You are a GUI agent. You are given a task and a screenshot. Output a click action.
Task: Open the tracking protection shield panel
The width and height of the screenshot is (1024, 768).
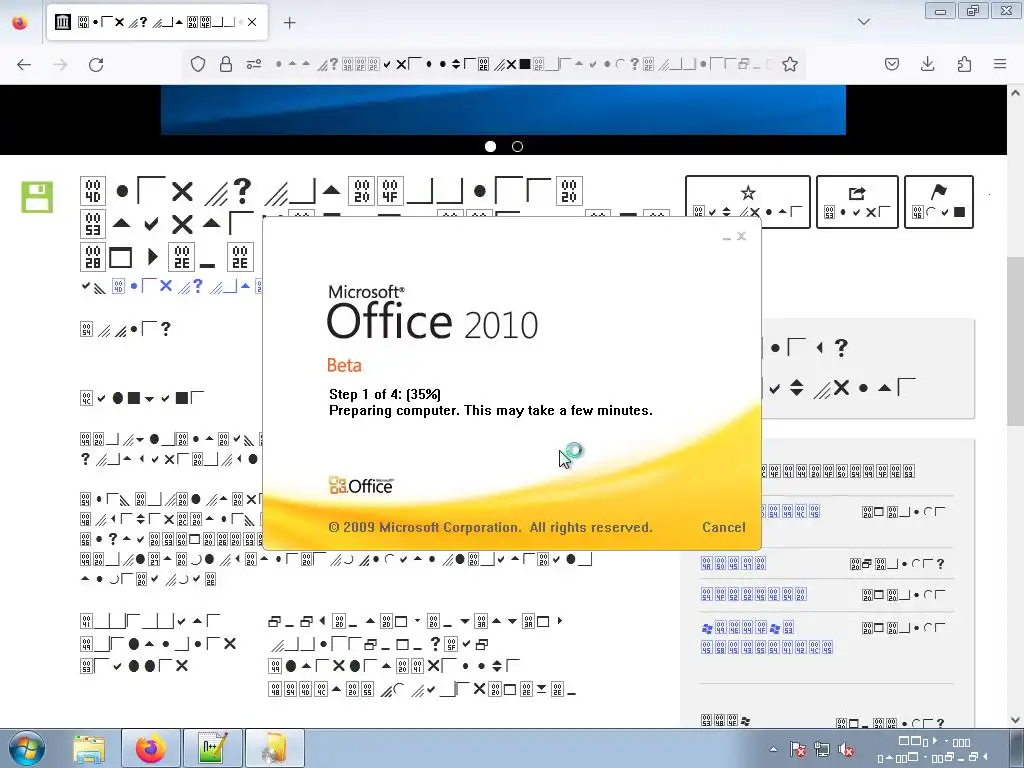tap(198, 64)
